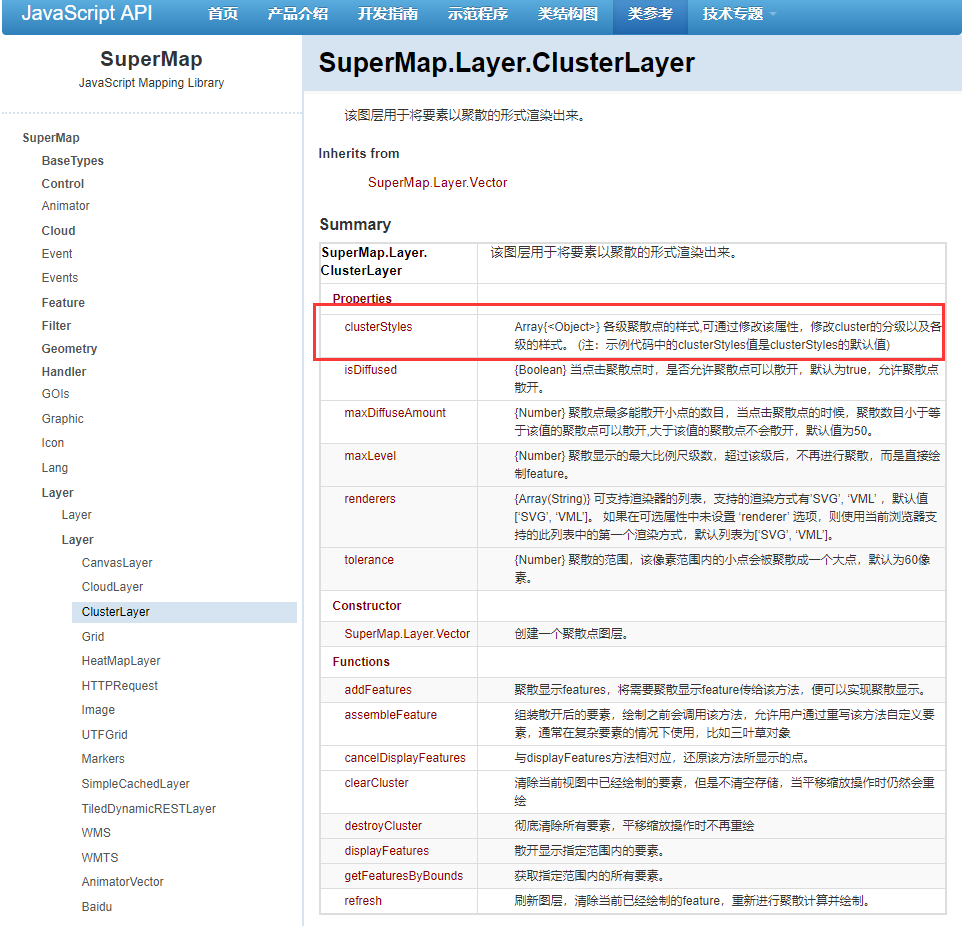Open the displayFeatures function link

pyautogui.click(x=387, y=851)
